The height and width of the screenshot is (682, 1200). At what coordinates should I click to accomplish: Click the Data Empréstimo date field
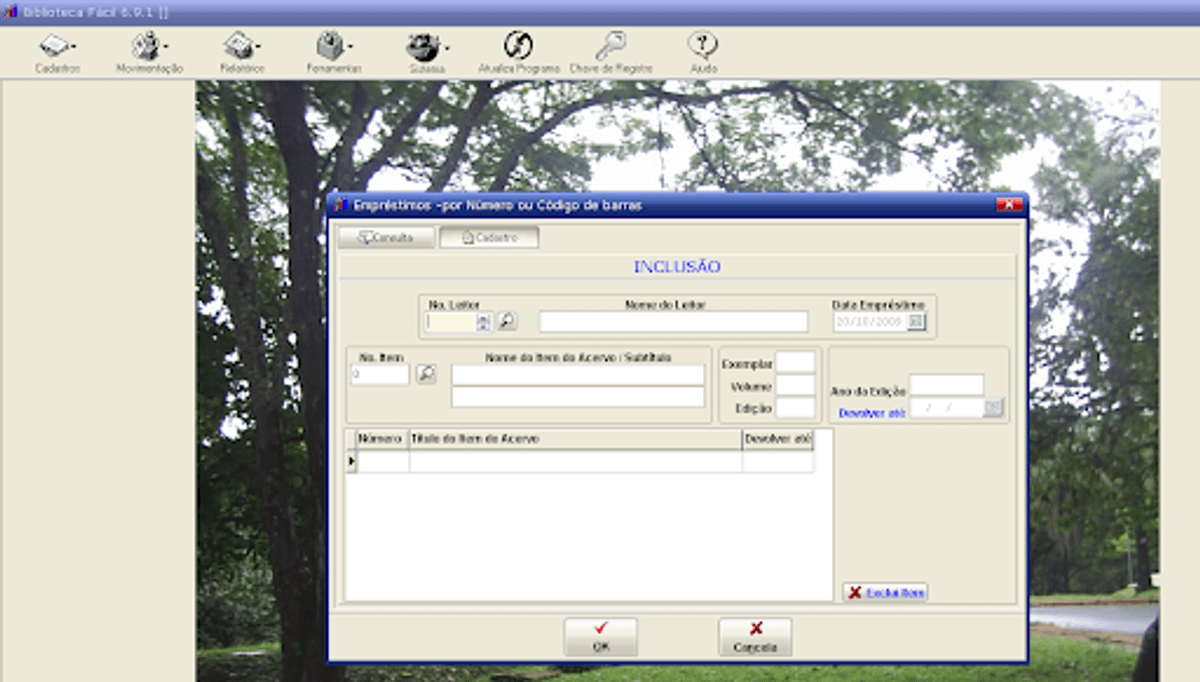tap(870, 321)
